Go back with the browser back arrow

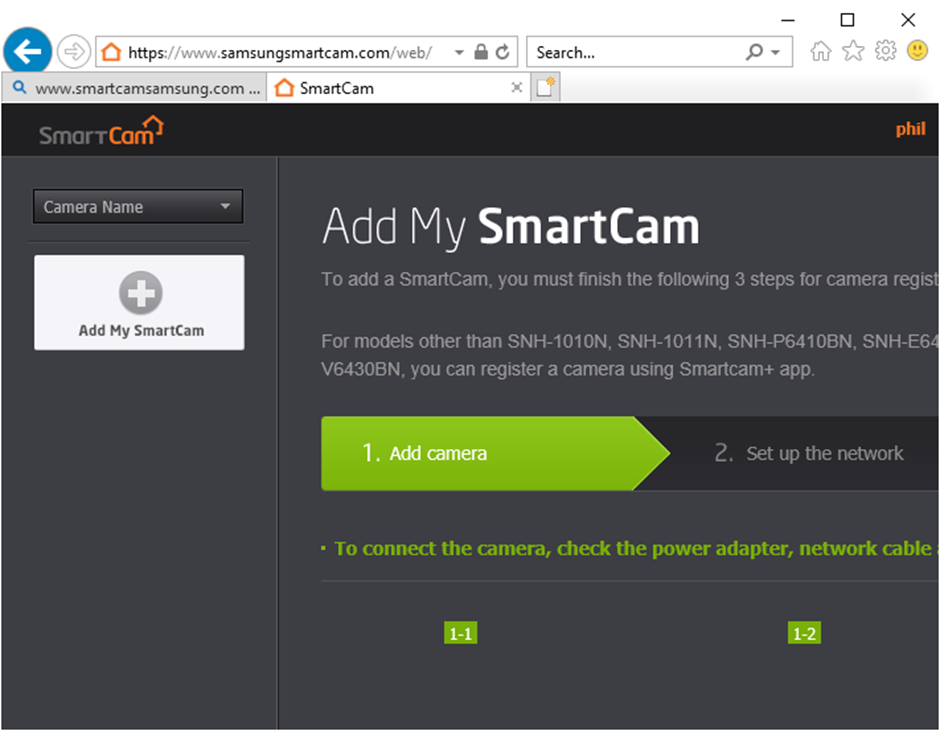point(28,52)
